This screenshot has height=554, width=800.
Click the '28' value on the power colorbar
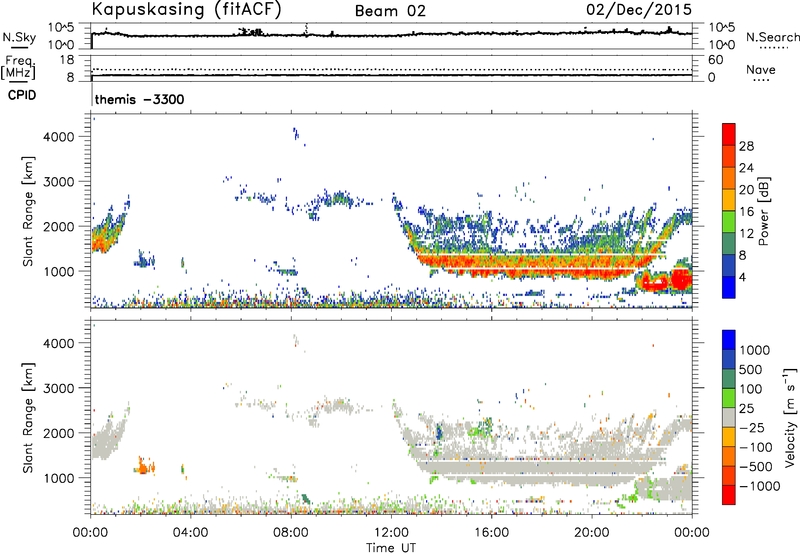coord(746,146)
